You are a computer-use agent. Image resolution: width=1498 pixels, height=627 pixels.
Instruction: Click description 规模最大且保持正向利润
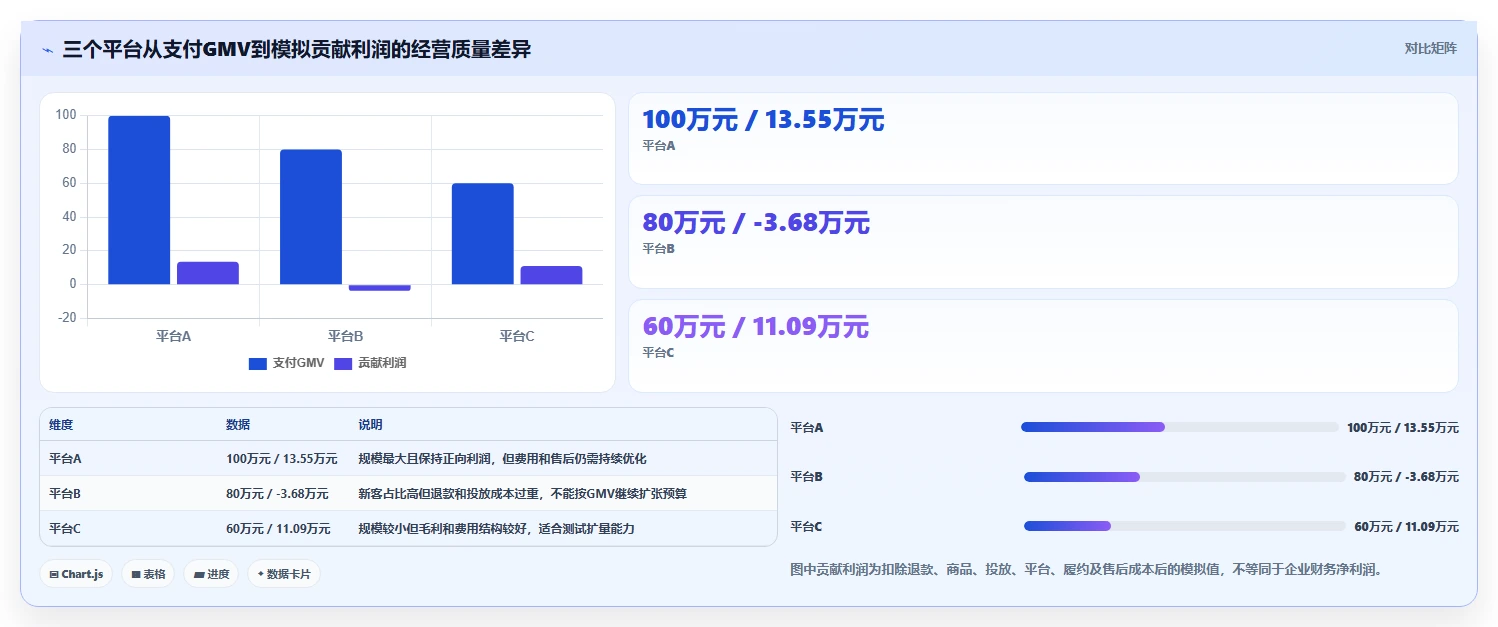click(x=502, y=459)
